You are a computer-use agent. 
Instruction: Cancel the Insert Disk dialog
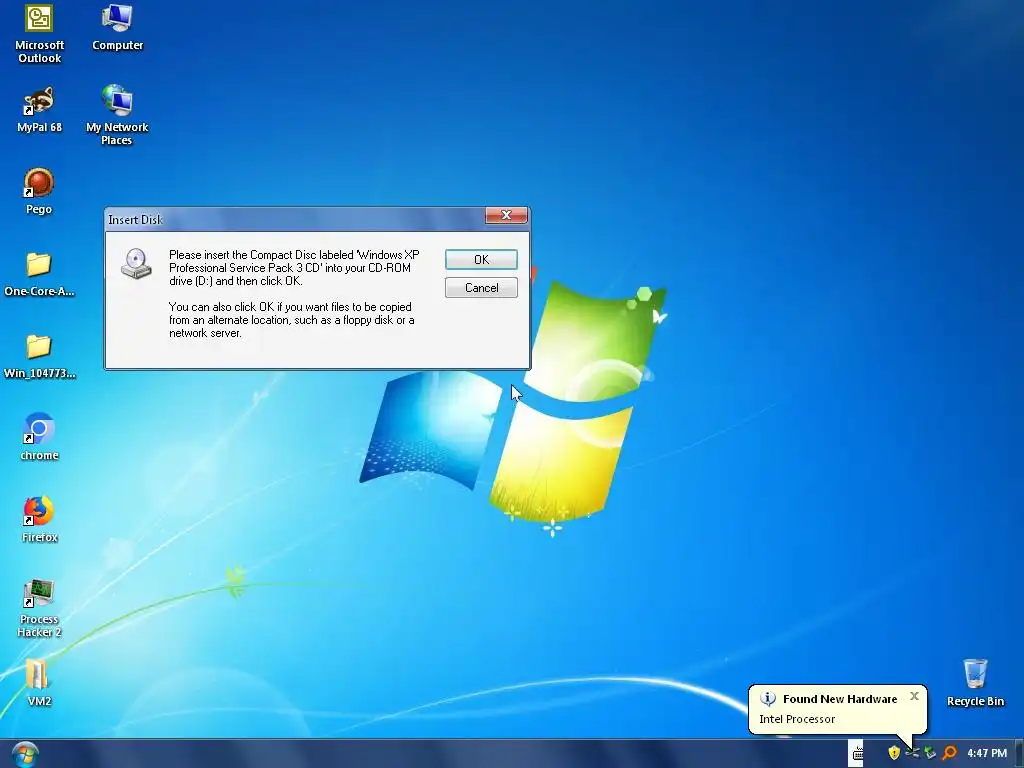(x=481, y=287)
